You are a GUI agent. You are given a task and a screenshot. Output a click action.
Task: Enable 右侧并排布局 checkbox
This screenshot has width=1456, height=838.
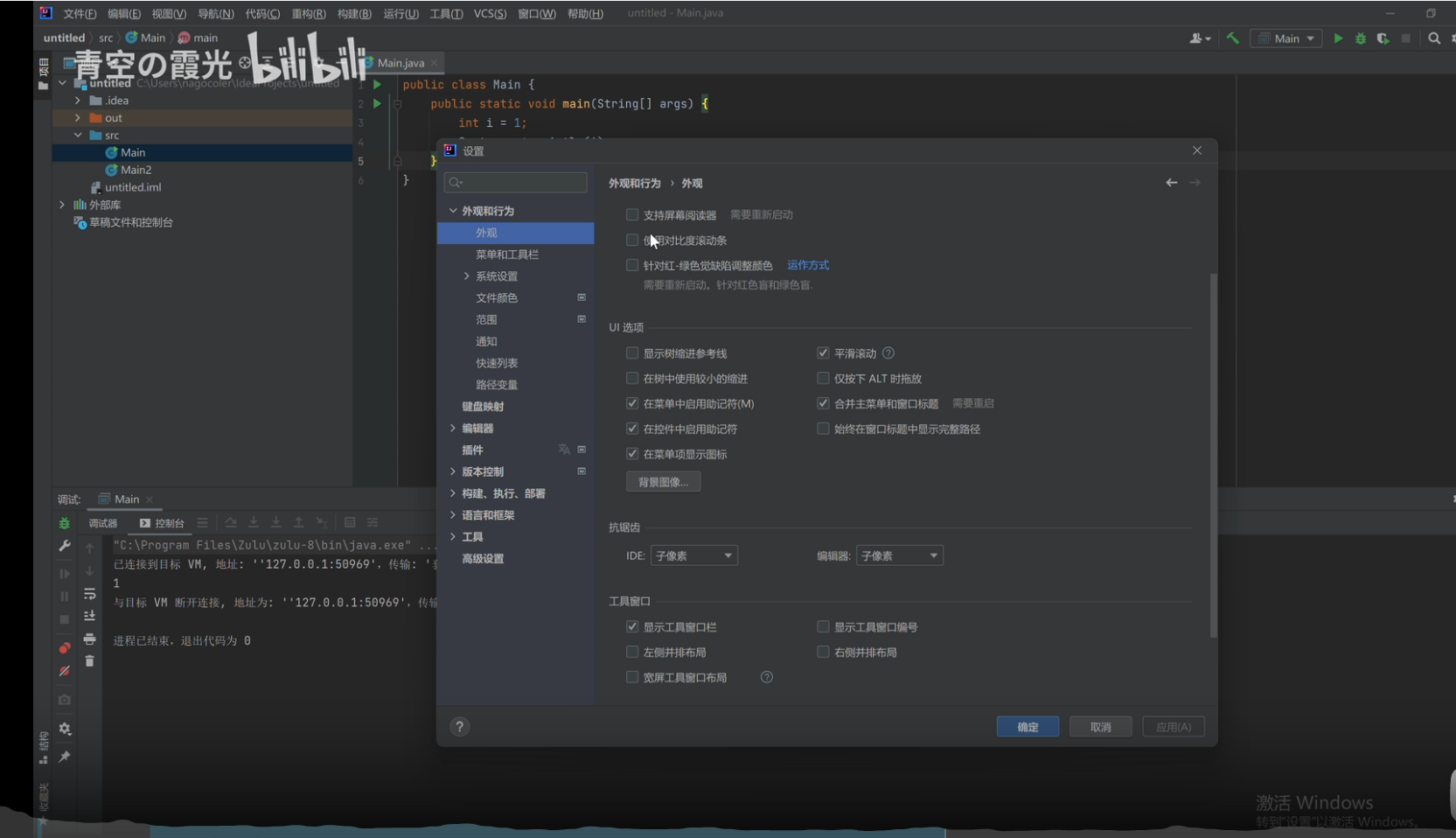(x=823, y=653)
